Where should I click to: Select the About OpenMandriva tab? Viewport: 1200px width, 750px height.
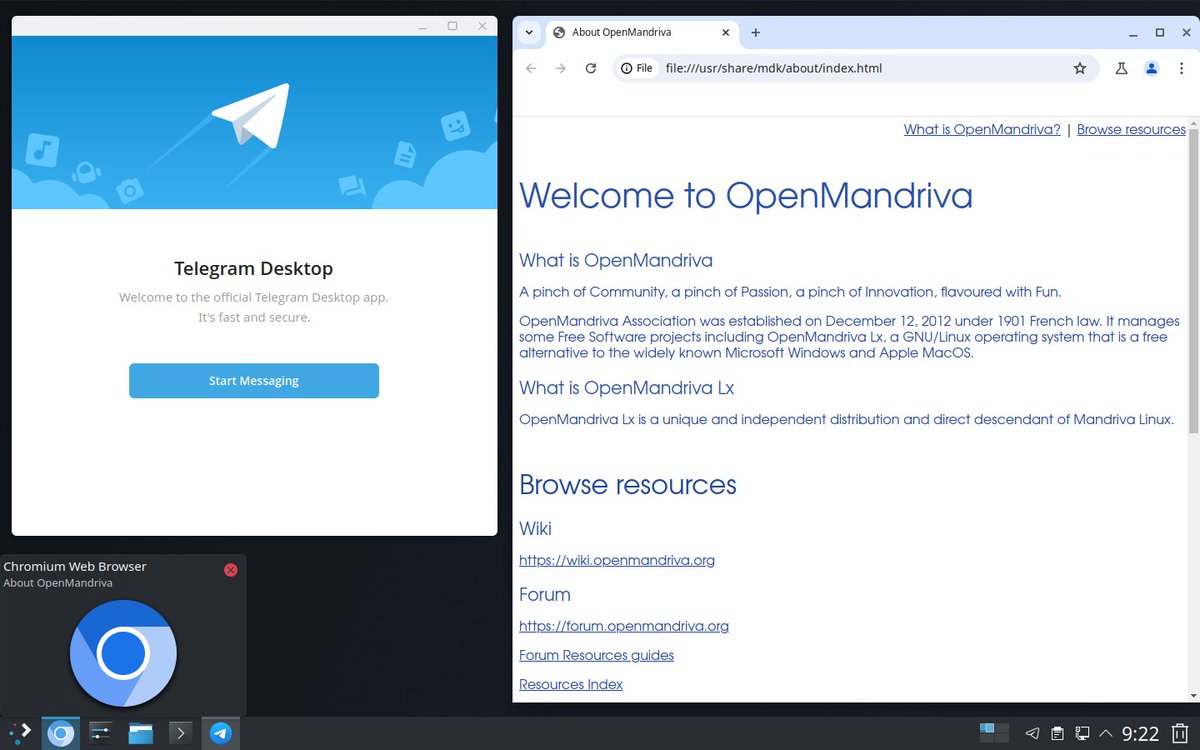click(640, 32)
